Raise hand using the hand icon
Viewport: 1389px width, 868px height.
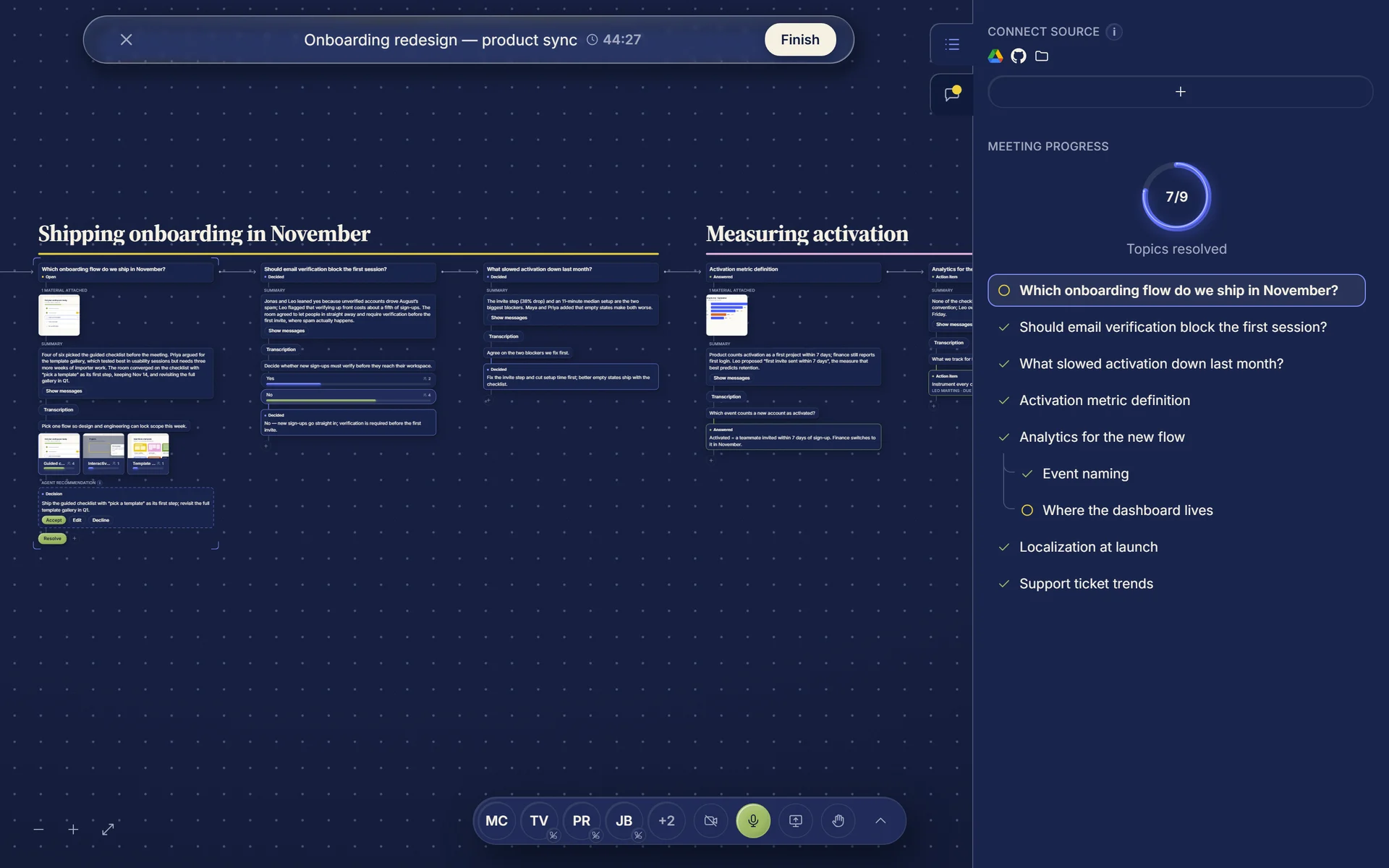point(838,821)
